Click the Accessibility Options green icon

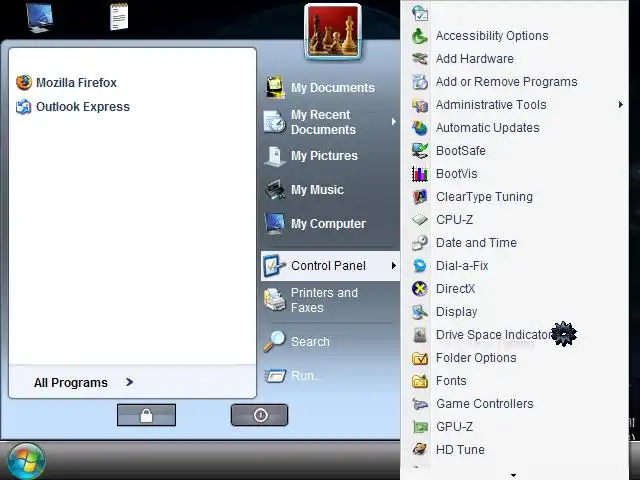click(420, 36)
